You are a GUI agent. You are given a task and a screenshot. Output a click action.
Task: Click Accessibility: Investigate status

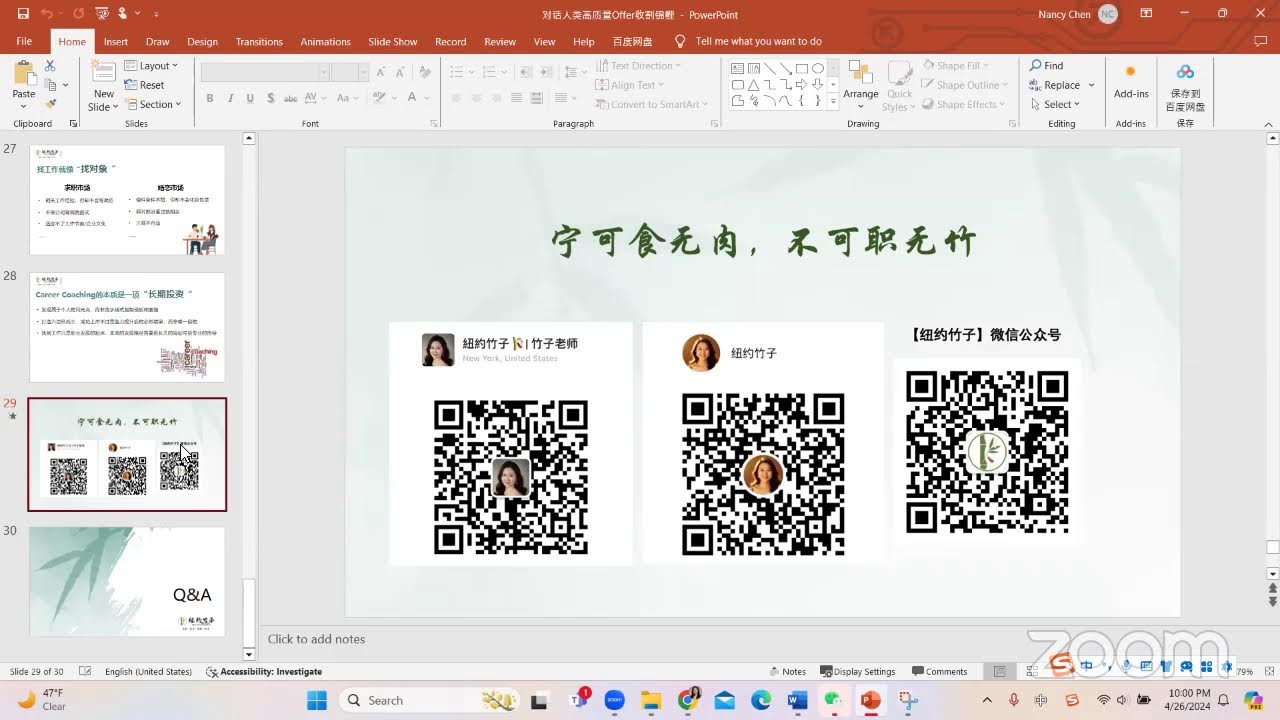click(x=264, y=672)
